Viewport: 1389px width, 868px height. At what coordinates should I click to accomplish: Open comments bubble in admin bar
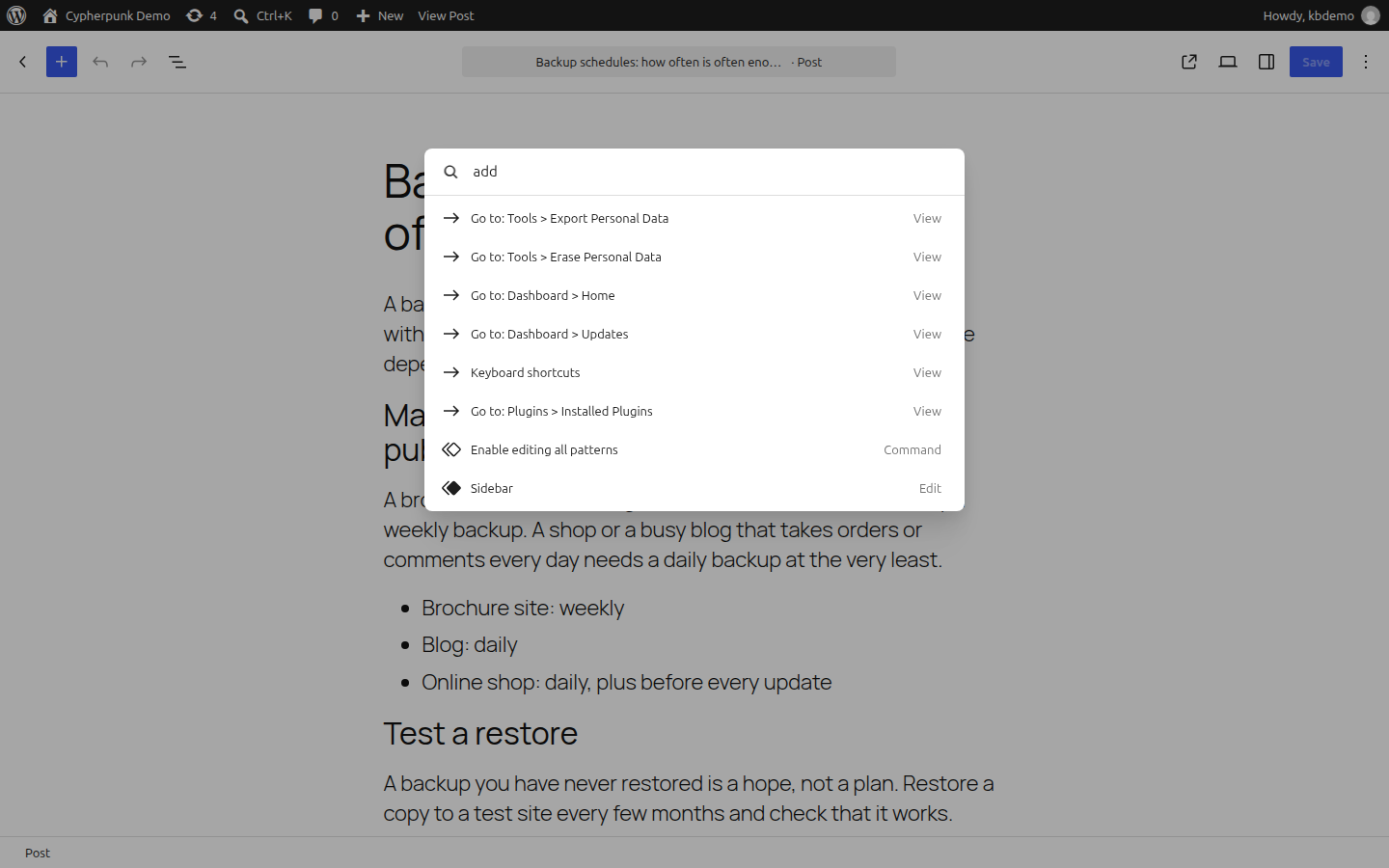pos(323,15)
